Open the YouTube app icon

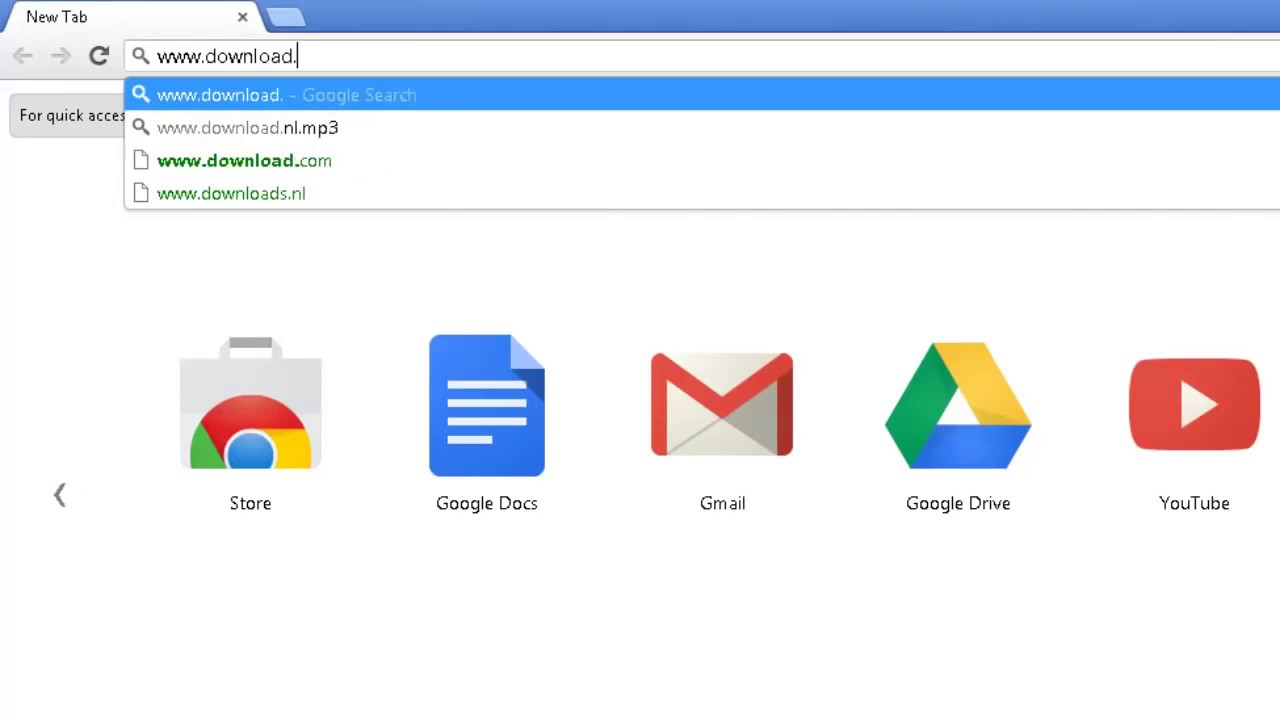pos(1194,404)
